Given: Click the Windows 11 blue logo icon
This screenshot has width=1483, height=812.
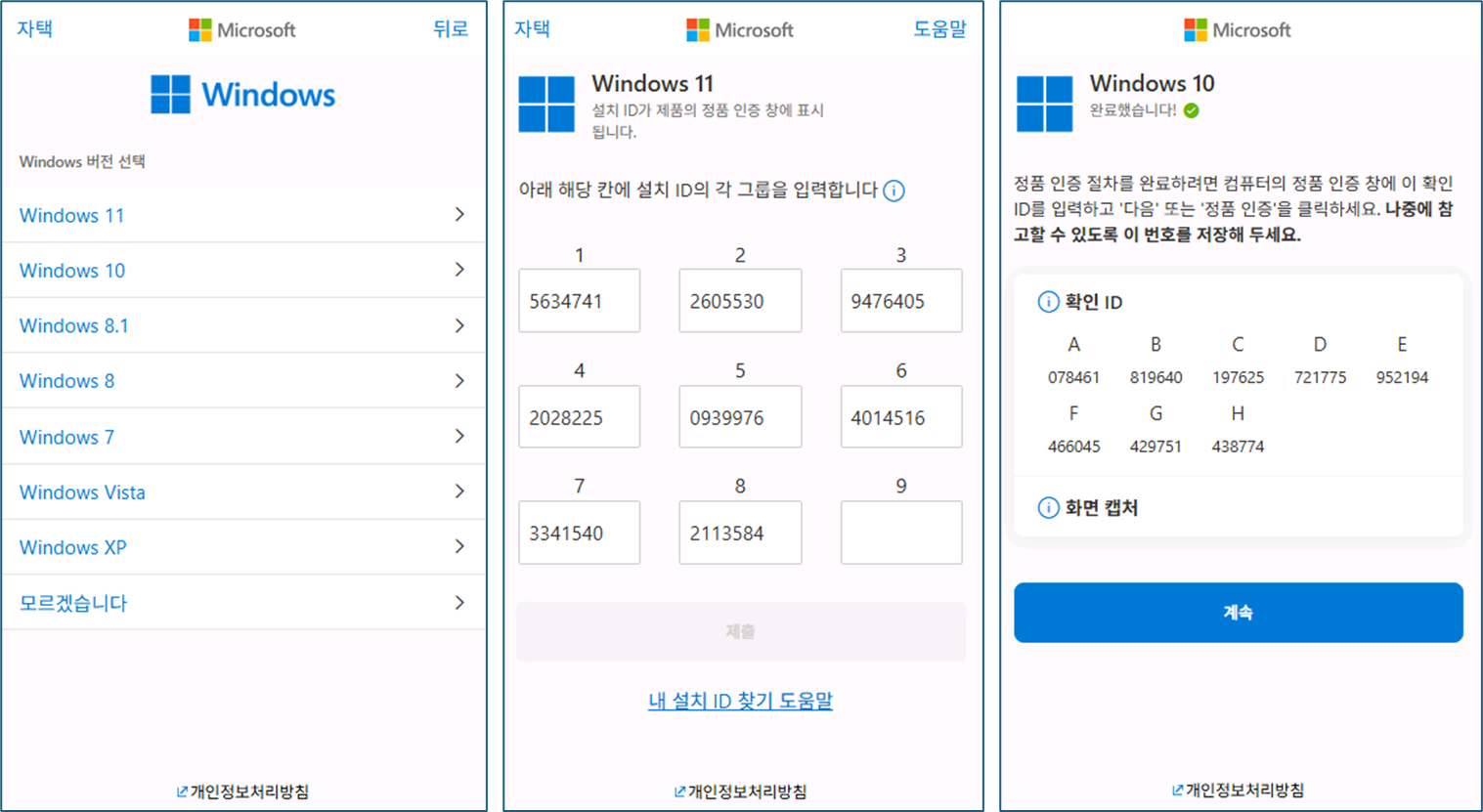Looking at the screenshot, I should 546,104.
